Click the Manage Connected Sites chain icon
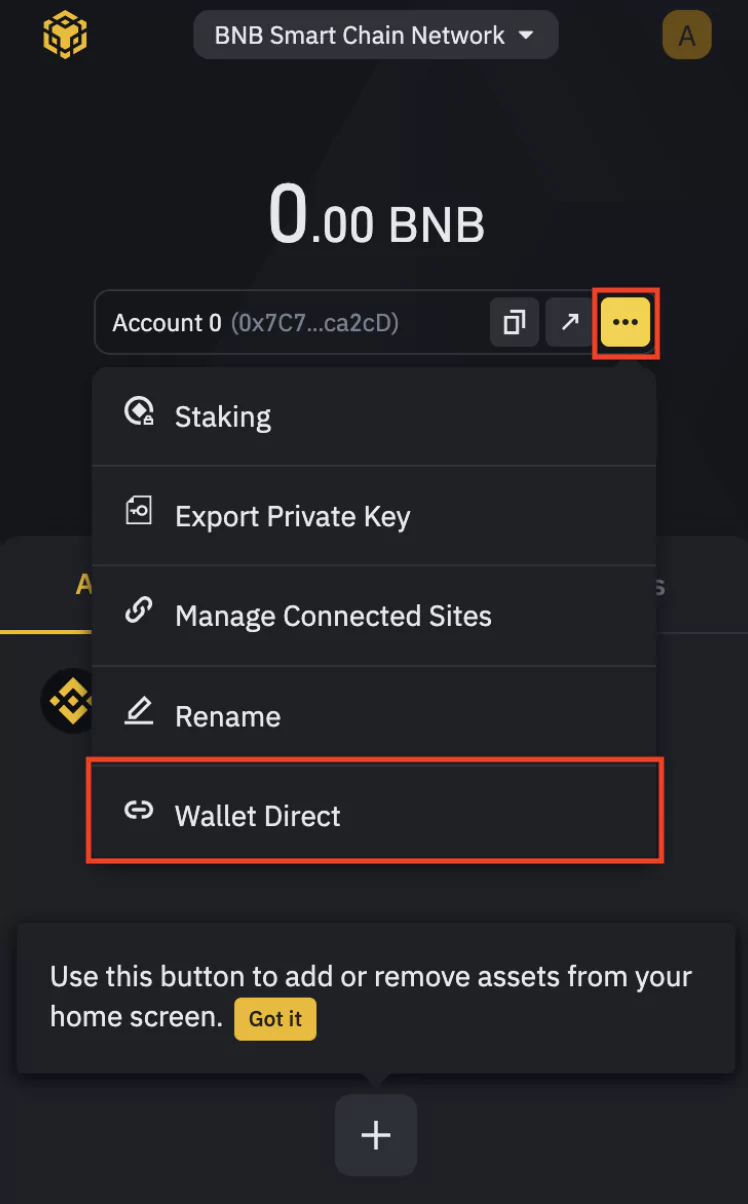The height and width of the screenshot is (1204, 748). pos(138,612)
